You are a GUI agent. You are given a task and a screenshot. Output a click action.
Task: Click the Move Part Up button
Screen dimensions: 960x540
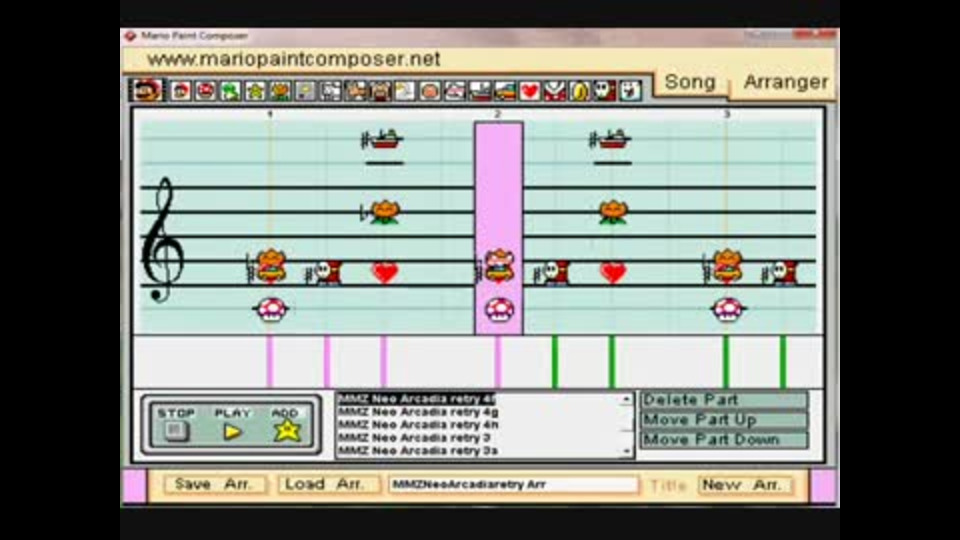(x=724, y=420)
